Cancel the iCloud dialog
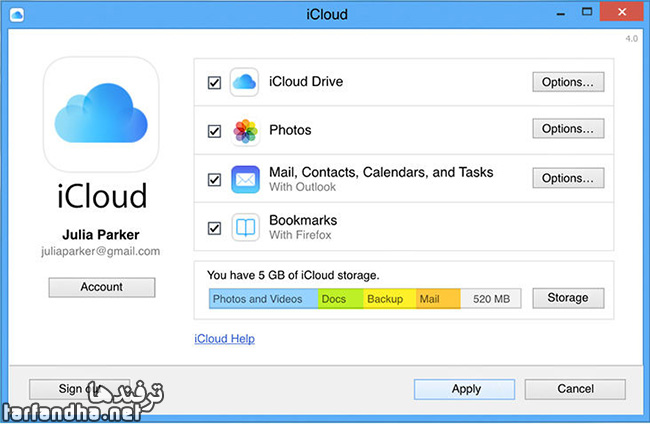This screenshot has height=424, width=650. pyautogui.click(x=575, y=389)
